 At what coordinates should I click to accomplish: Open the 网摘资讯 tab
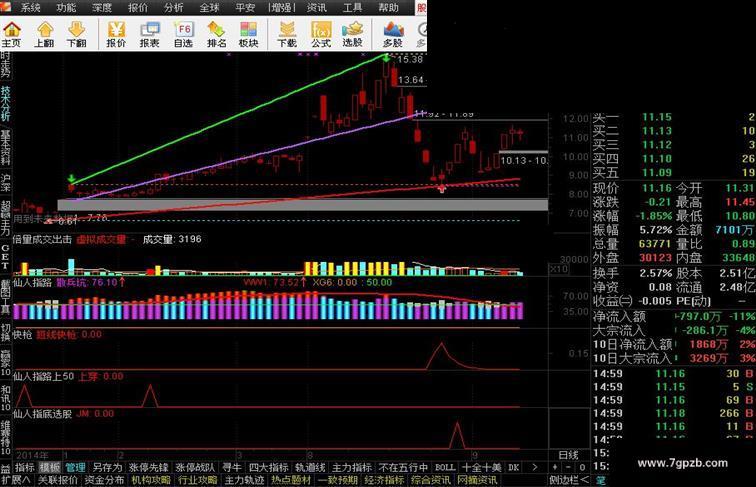477,480
